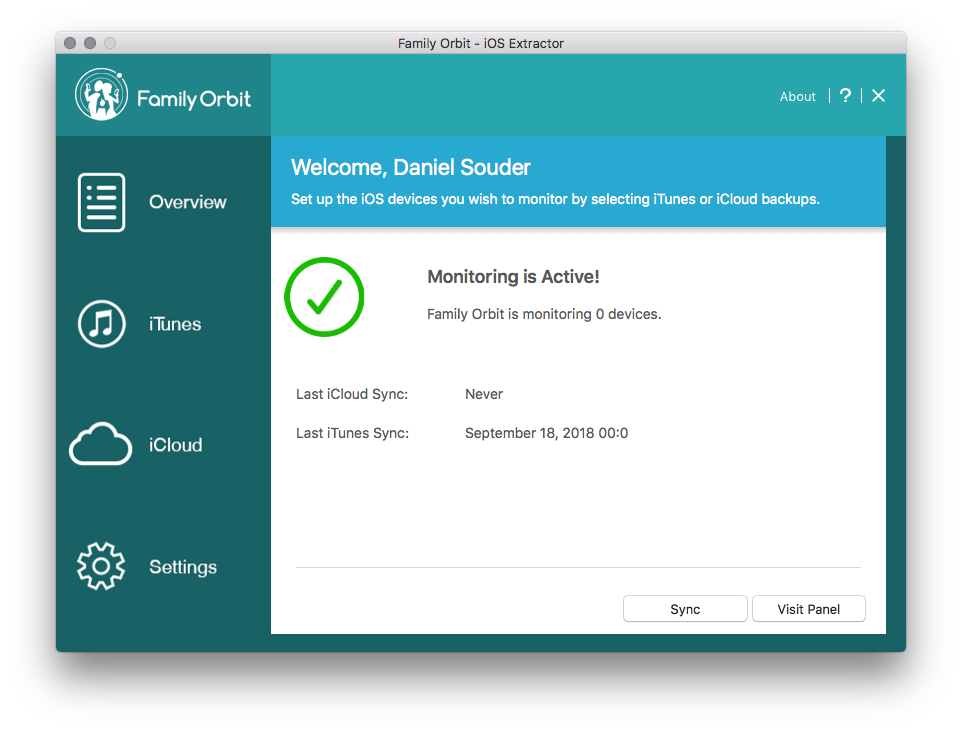Click the iCloud cloud icon
The image size is (962, 732).
[x=100, y=445]
